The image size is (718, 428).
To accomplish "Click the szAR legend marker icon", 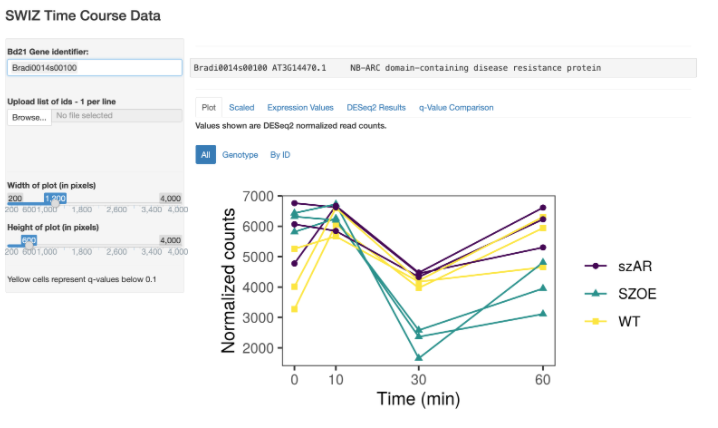I will click(x=596, y=266).
